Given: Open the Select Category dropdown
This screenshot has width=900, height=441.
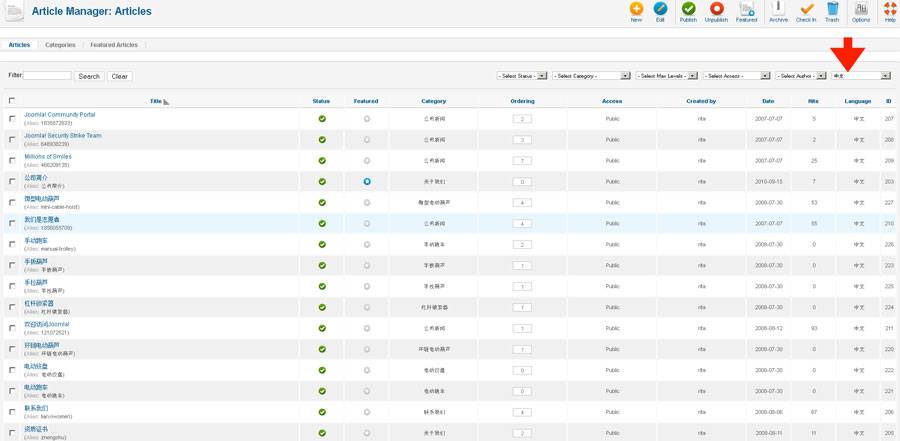Looking at the screenshot, I should point(590,76).
